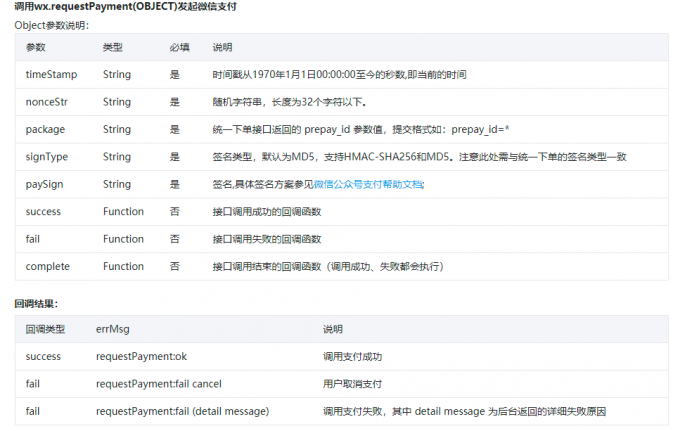Click the 类型 column header

112,47
